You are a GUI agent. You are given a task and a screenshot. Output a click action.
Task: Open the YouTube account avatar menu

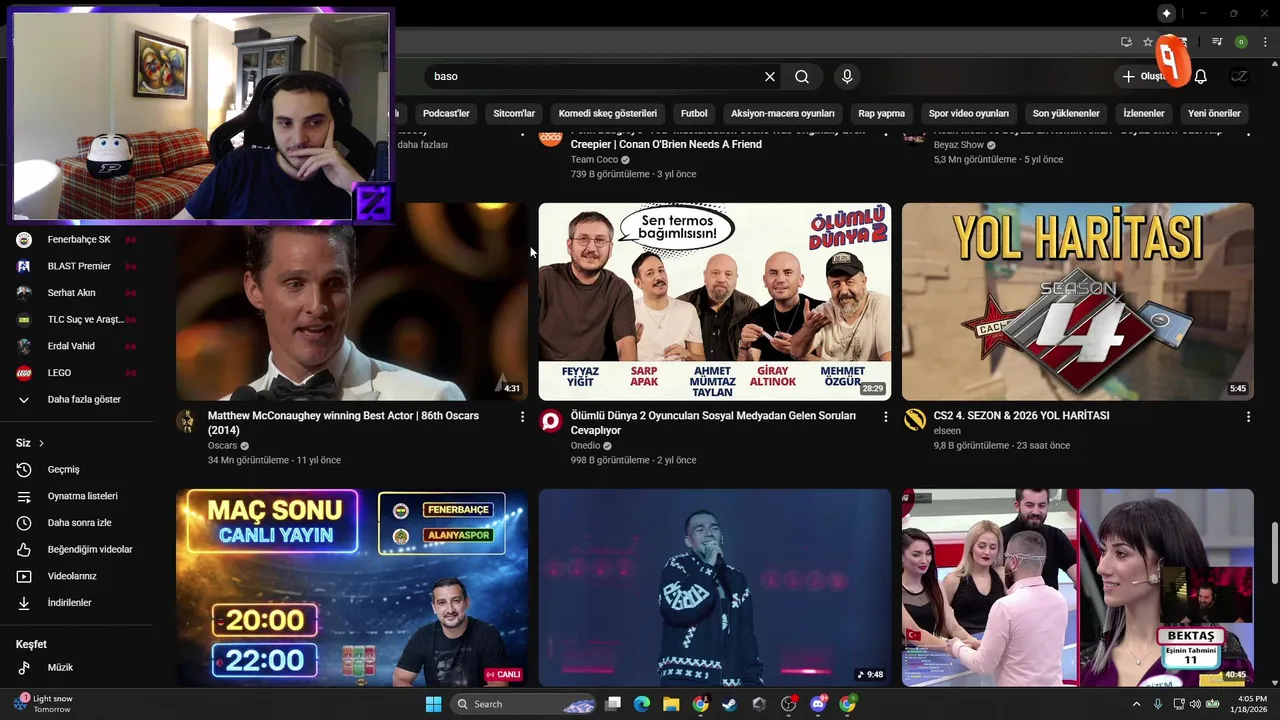click(x=1239, y=76)
